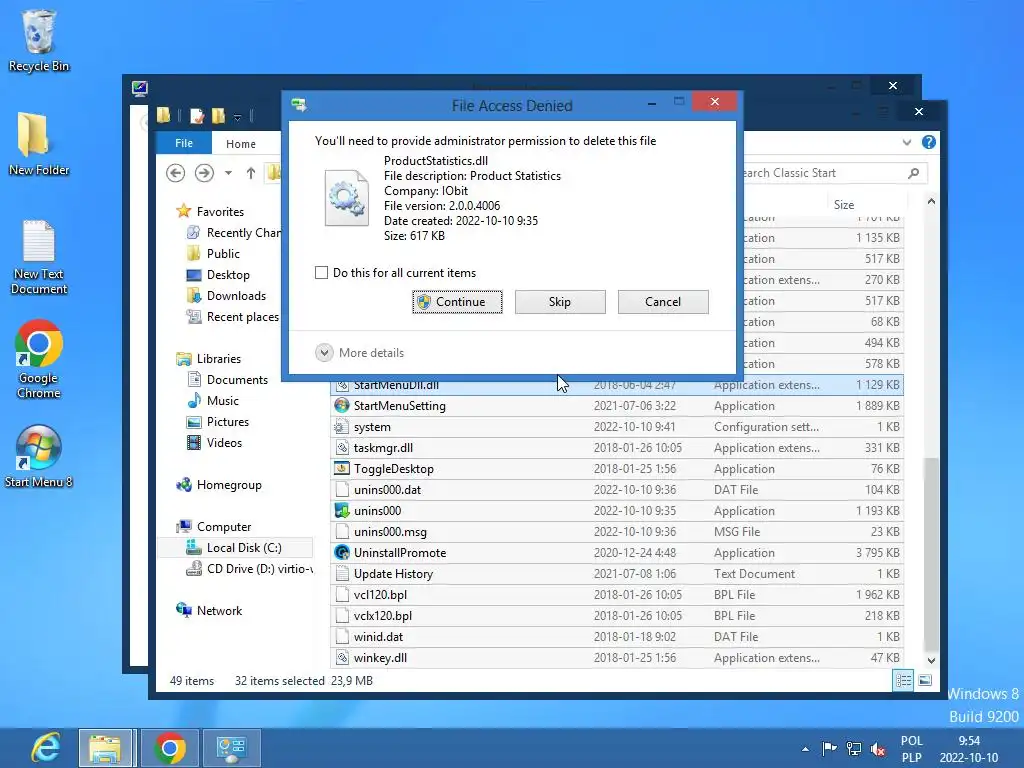The image size is (1024, 768).
Task: Click the unins000 application icon
Action: pos(342,511)
